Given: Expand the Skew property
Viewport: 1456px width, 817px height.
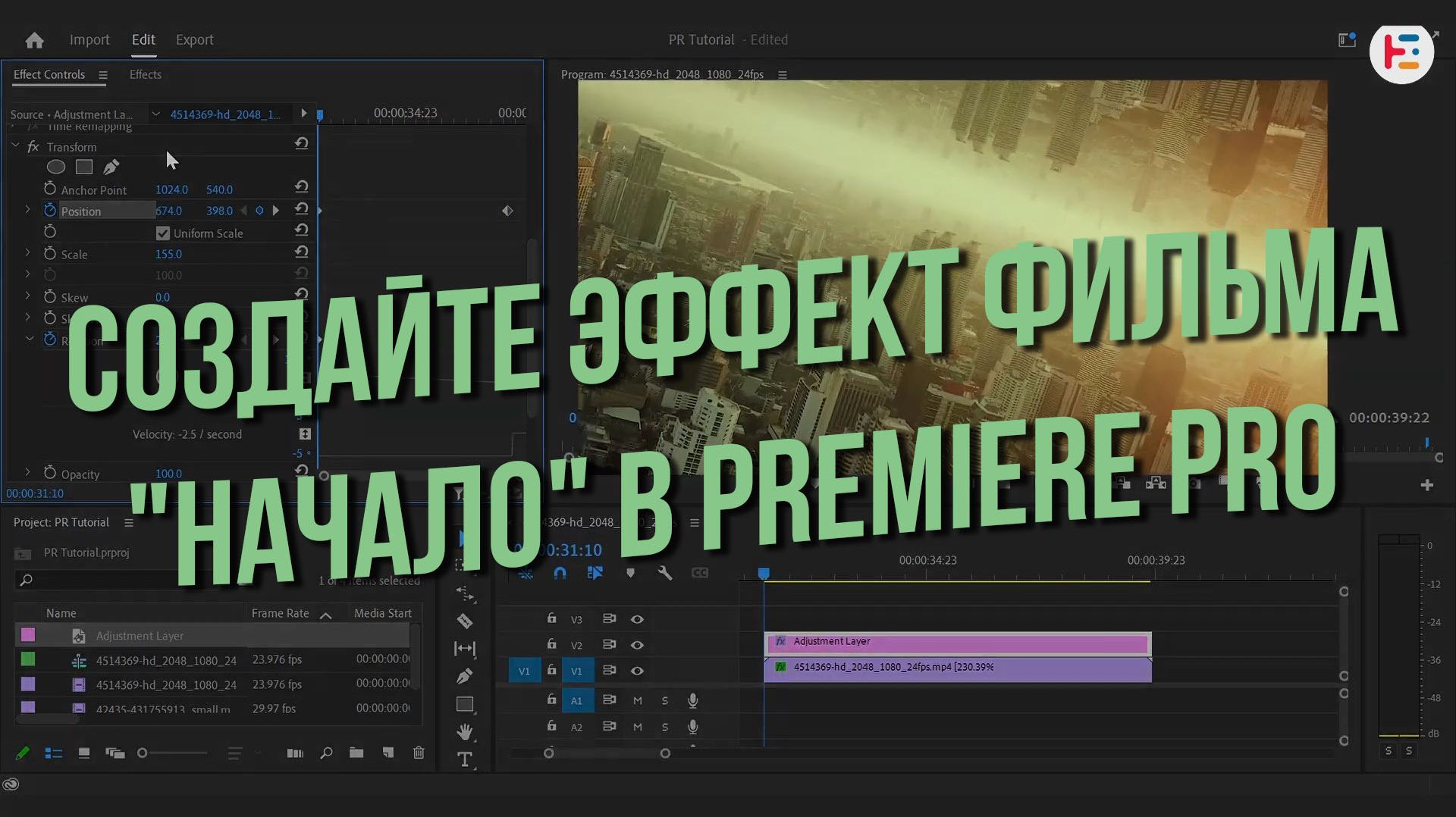Looking at the screenshot, I should click(x=28, y=296).
